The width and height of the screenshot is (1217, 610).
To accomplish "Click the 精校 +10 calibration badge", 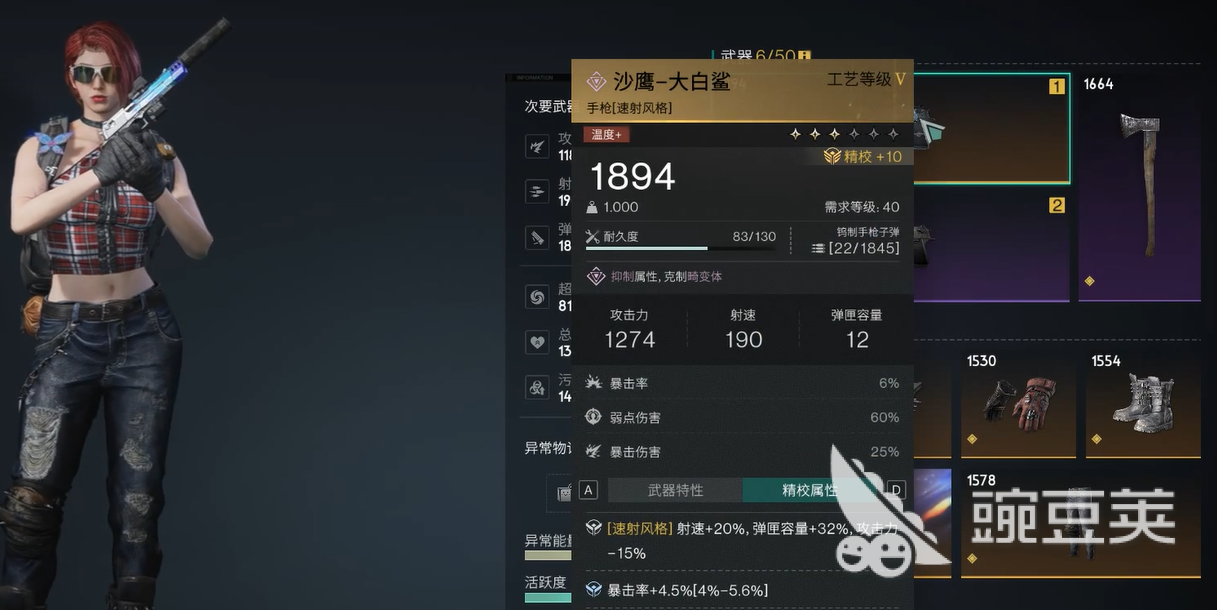I will click(862, 156).
